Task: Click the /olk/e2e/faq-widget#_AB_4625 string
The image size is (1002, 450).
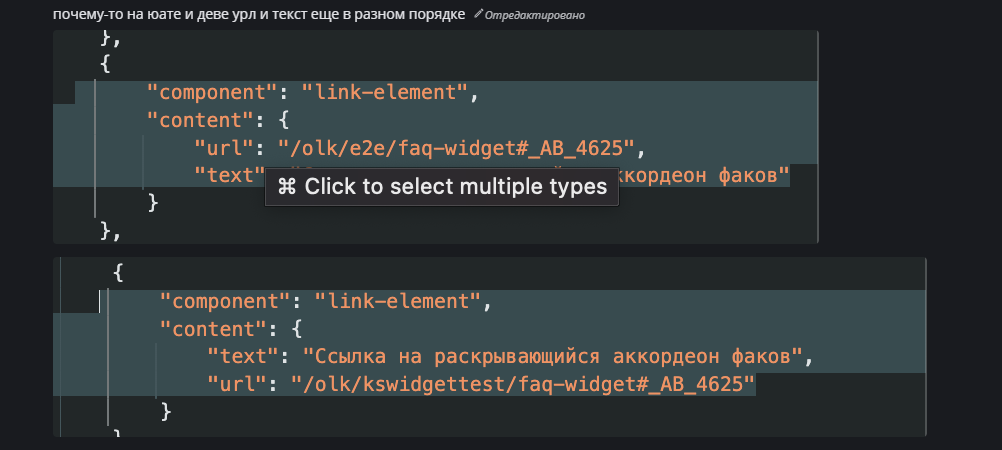Action: click(x=456, y=149)
